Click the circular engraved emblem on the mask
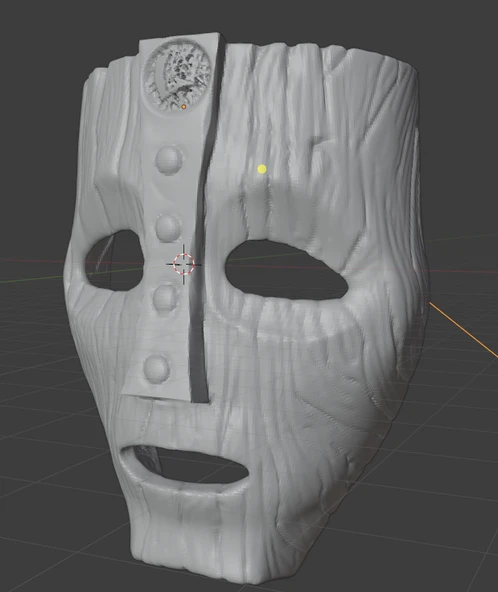Image resolution: width=498 pixels, height=592 pixels. pyautogui.click(x=177, y=75)
